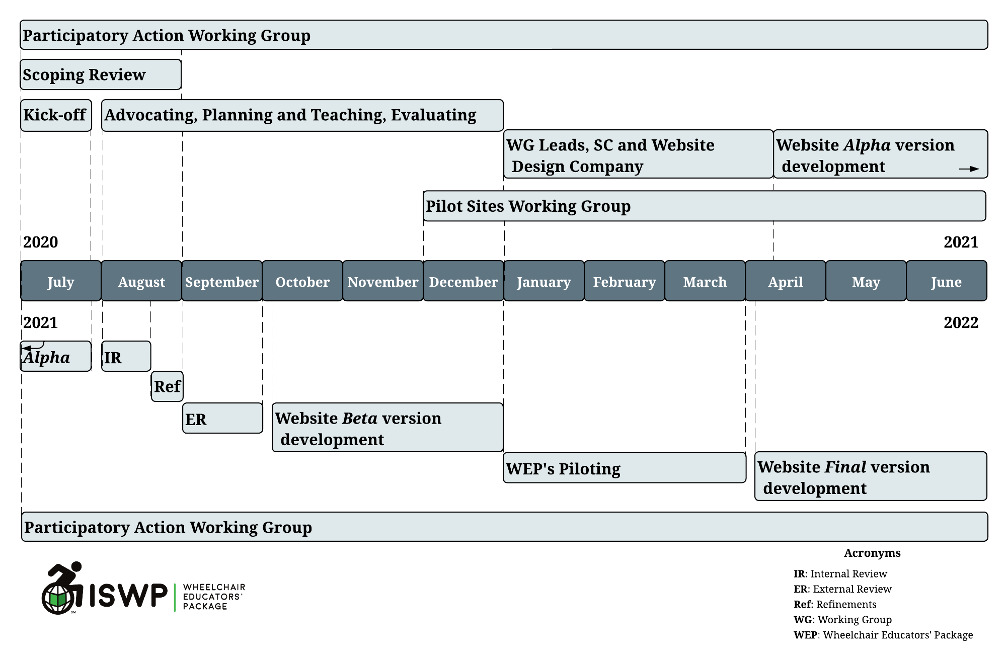1008x664 pixels.
Task: Click the July month block
Action: 61,281
